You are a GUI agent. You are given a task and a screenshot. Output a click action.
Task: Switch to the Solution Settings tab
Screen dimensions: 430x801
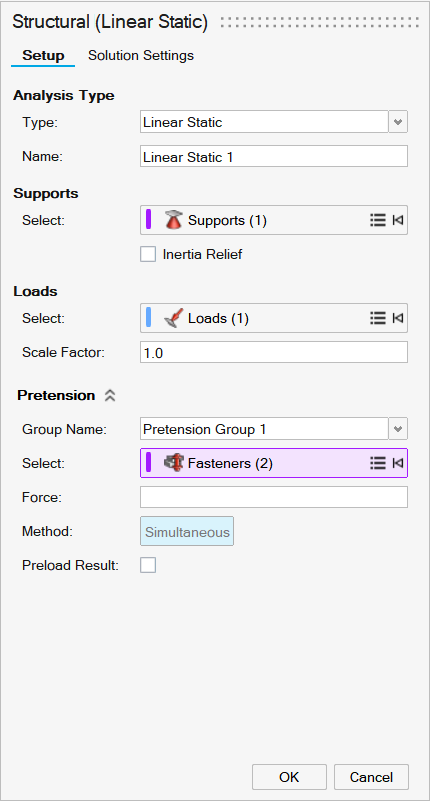141,55
